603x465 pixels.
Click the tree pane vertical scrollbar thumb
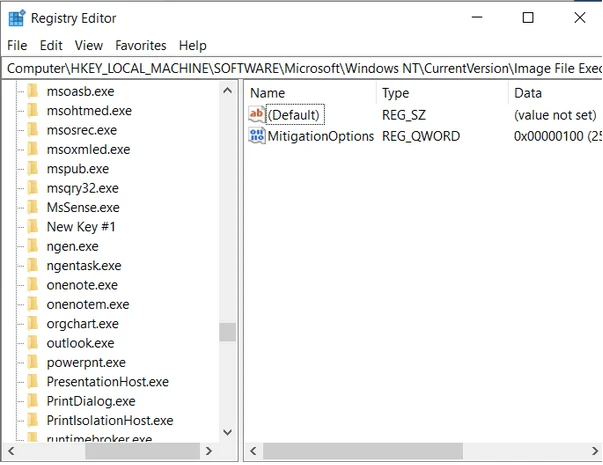227,332
